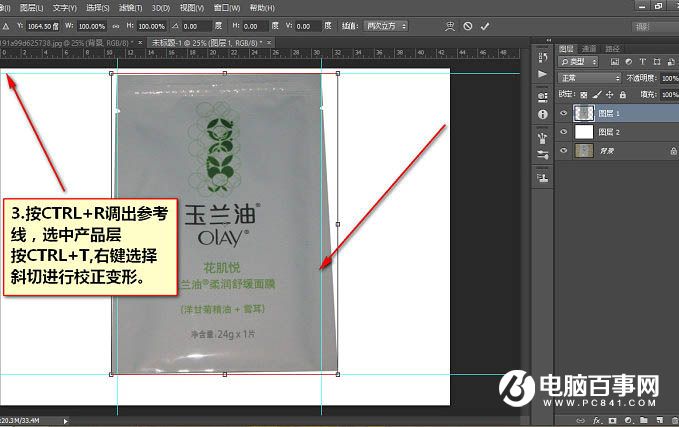Add a layer mask icon

point(612,420)
